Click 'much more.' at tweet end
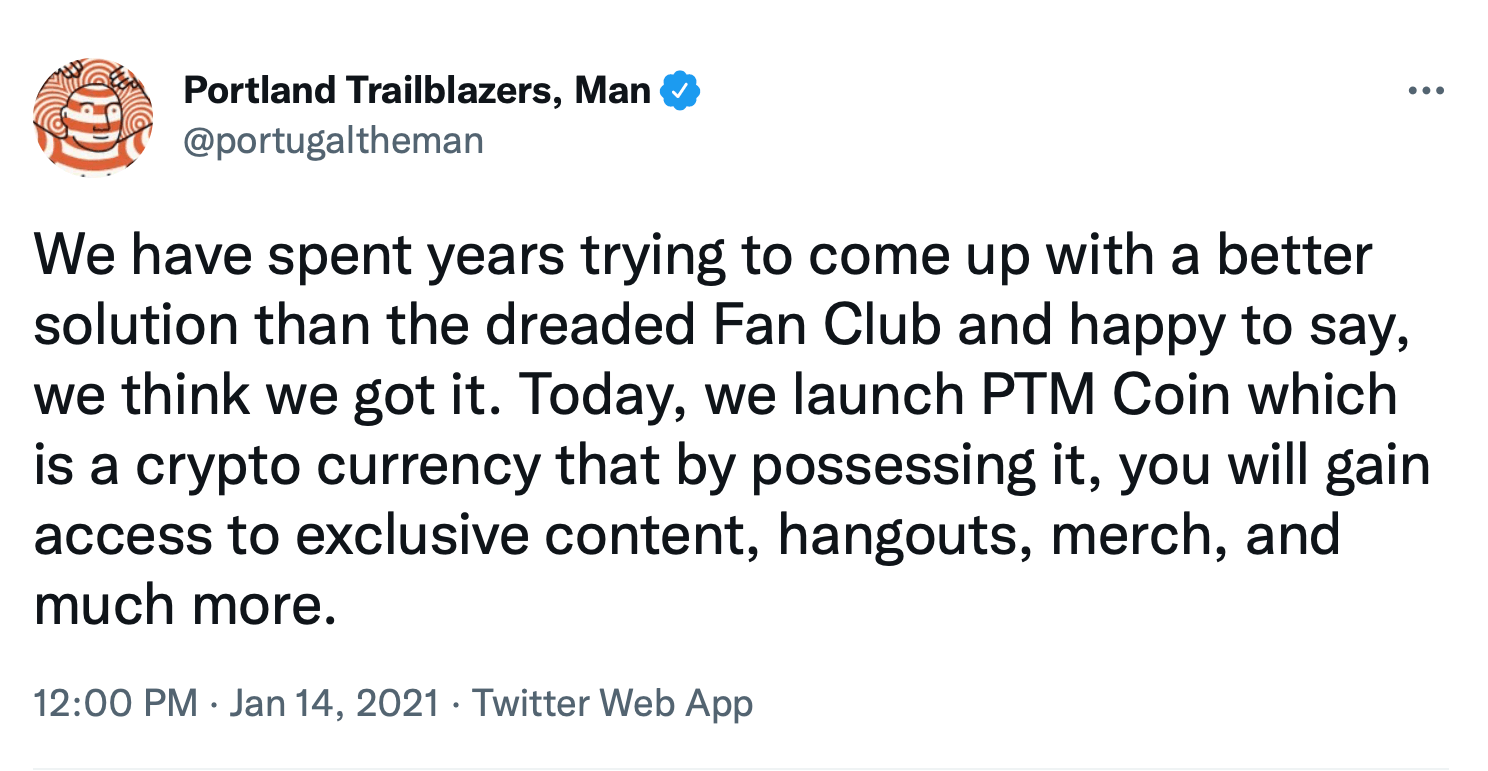1488x771 pixels. point(183,604)
